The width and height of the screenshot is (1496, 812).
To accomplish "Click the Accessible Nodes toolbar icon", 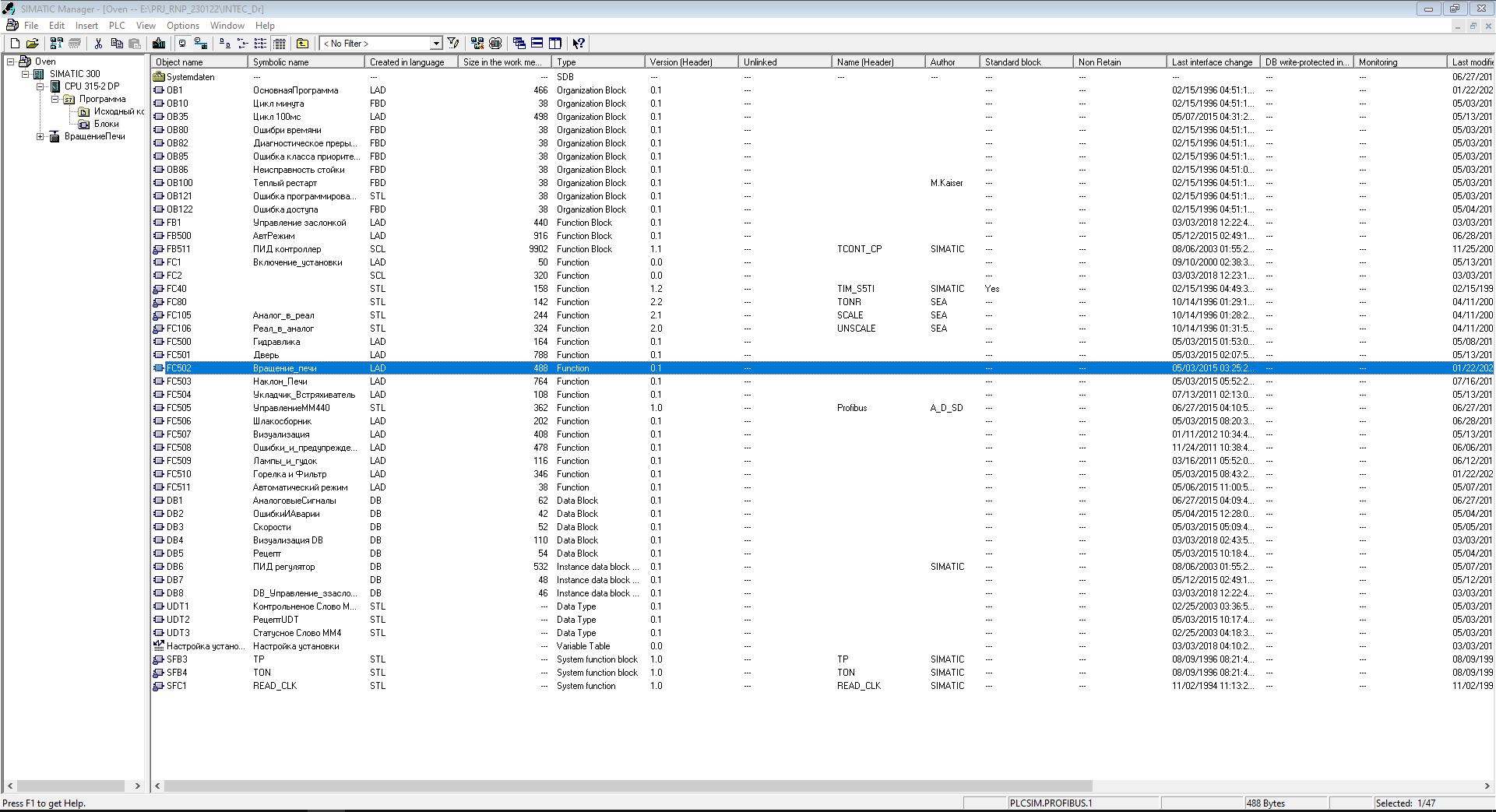I will (56, 44).
